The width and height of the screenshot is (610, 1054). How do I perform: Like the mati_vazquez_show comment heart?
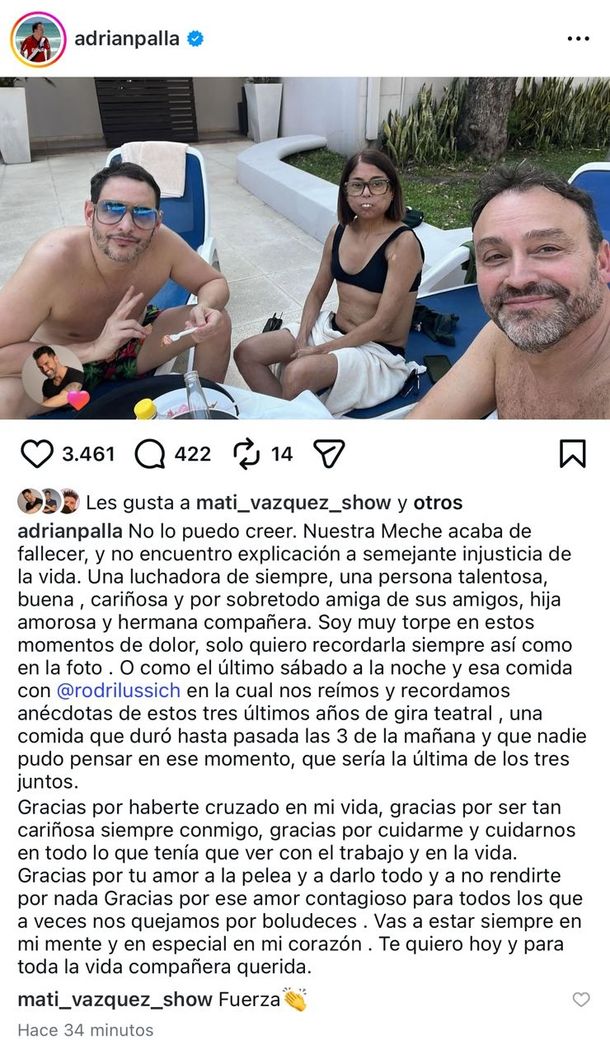(581, 1000)
